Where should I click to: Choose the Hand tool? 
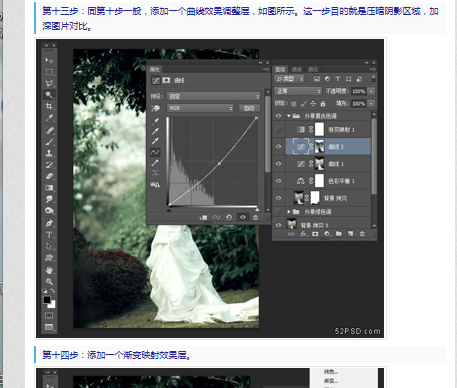pos(49,270)
